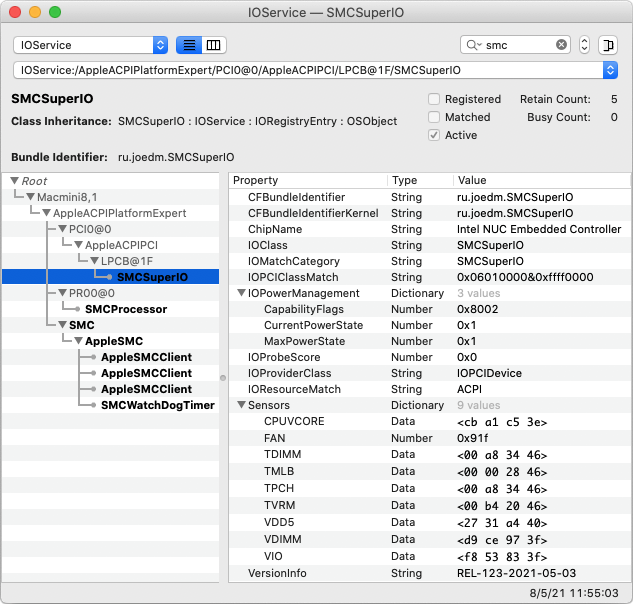Step to next or previous search result
This screenshot has width=633, height=604.
click(584, 45)
